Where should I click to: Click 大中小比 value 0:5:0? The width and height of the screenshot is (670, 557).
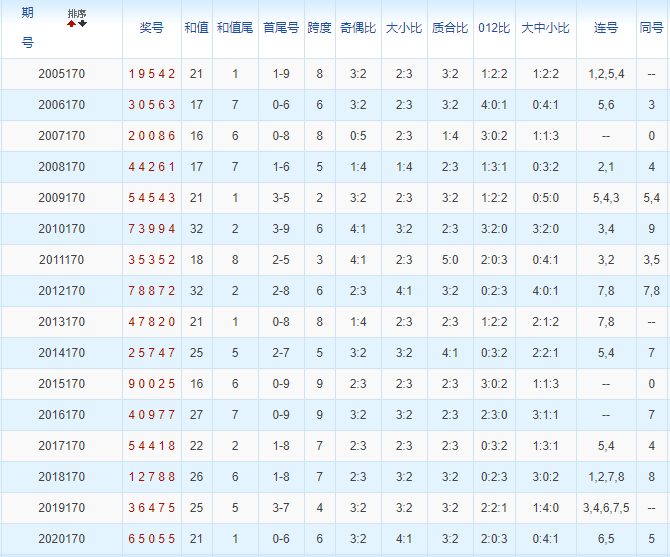click(546, 198)
